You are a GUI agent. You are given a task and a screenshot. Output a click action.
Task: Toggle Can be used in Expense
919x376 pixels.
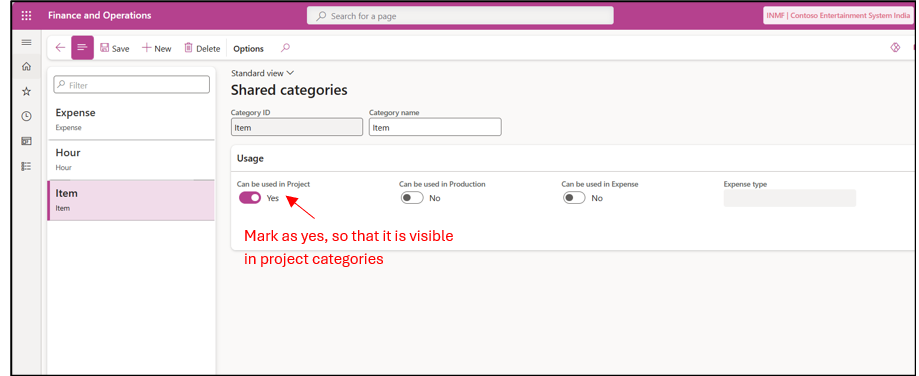574,198
